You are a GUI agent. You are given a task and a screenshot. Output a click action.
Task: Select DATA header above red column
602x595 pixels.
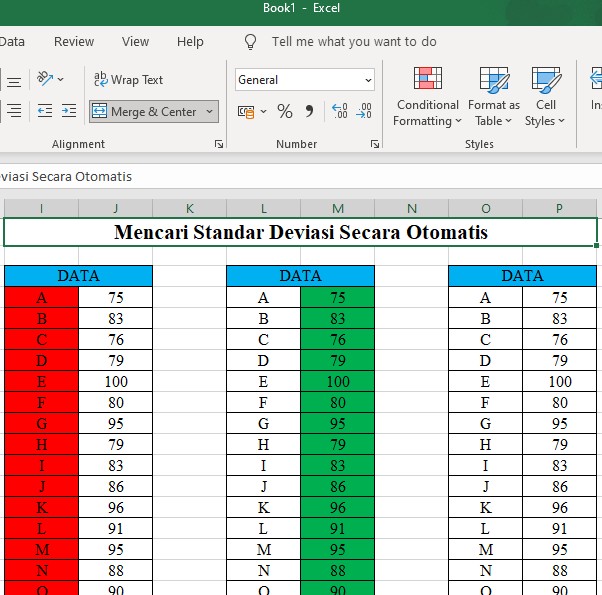[78, 276]
